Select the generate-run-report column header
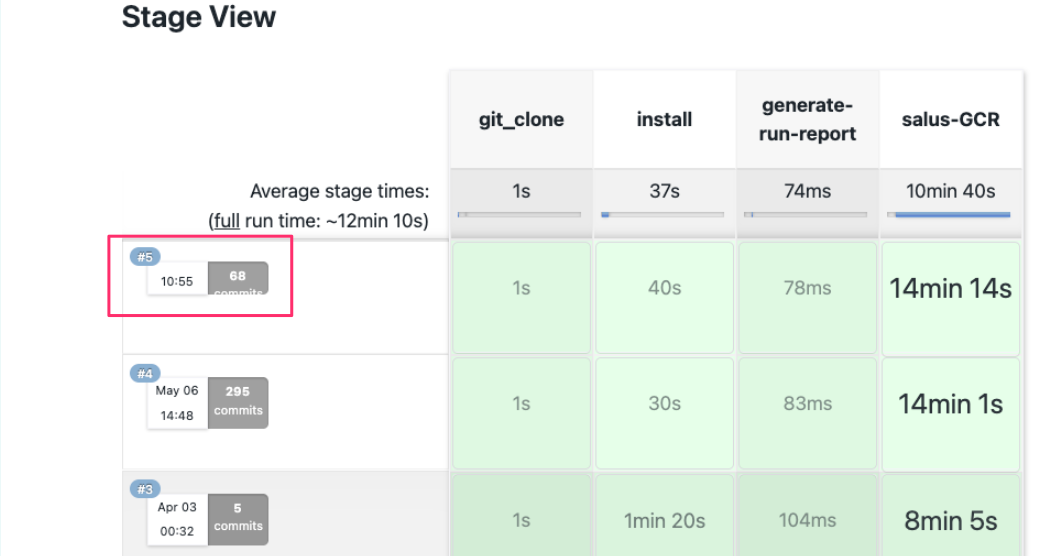 (x=807, y=120)
